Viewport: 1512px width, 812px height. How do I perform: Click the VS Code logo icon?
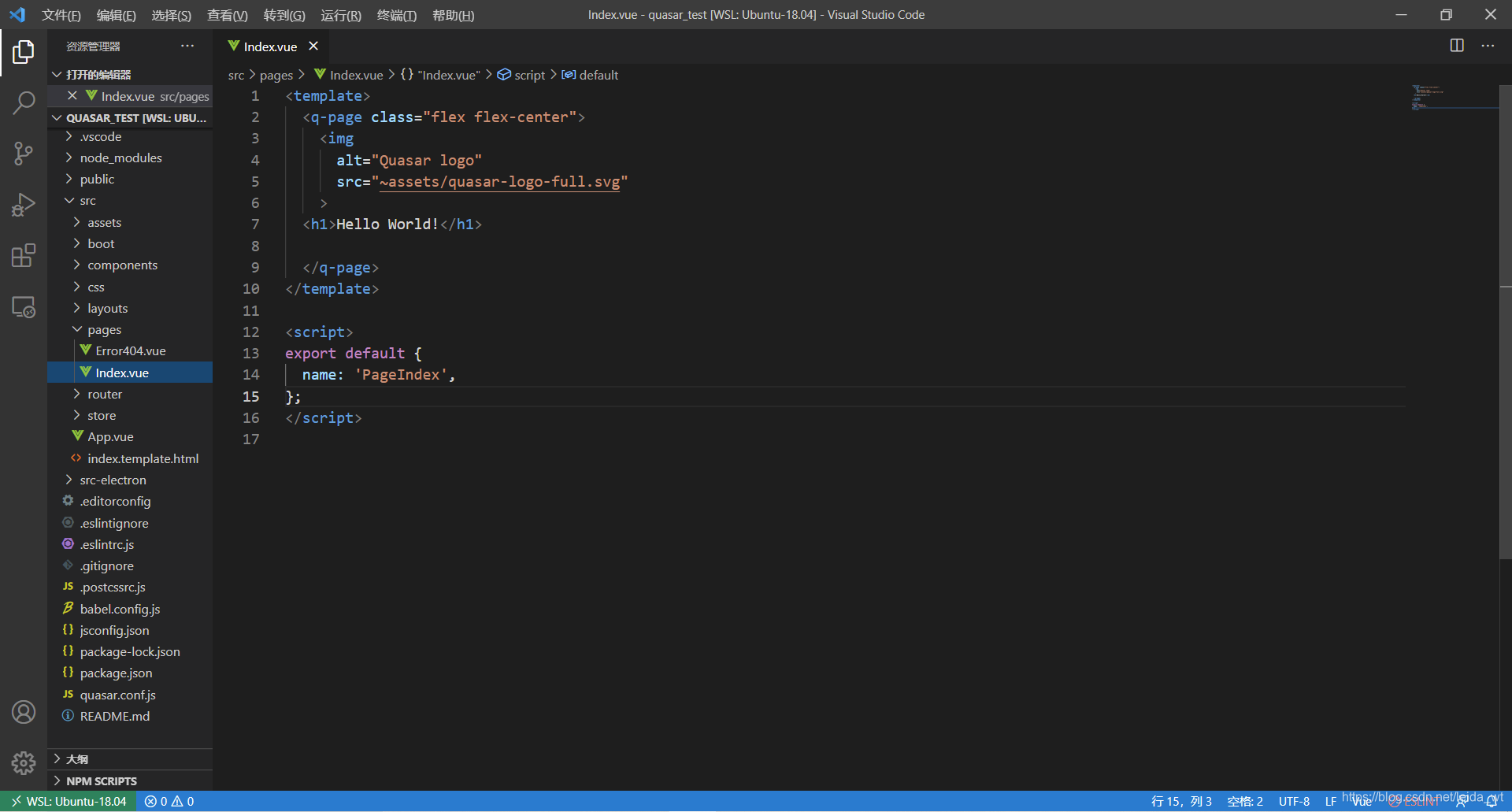click(x=17, y=14)
